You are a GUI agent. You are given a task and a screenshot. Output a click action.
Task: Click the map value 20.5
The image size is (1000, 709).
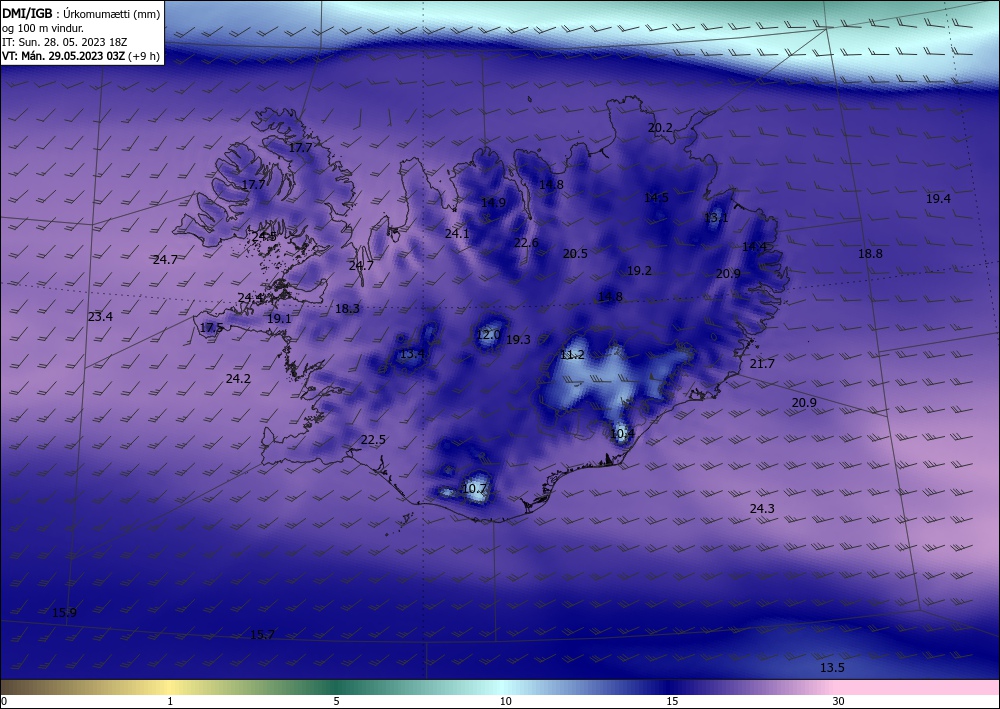(575, 253)
